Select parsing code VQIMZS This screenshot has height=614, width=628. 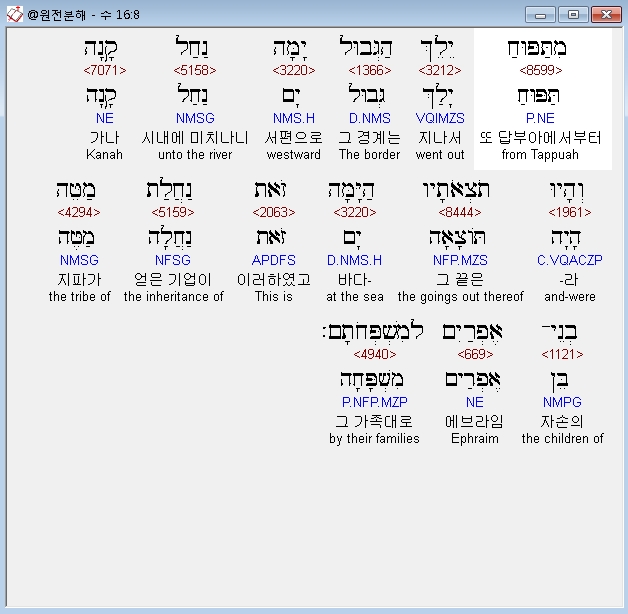[x=440, y=118]
